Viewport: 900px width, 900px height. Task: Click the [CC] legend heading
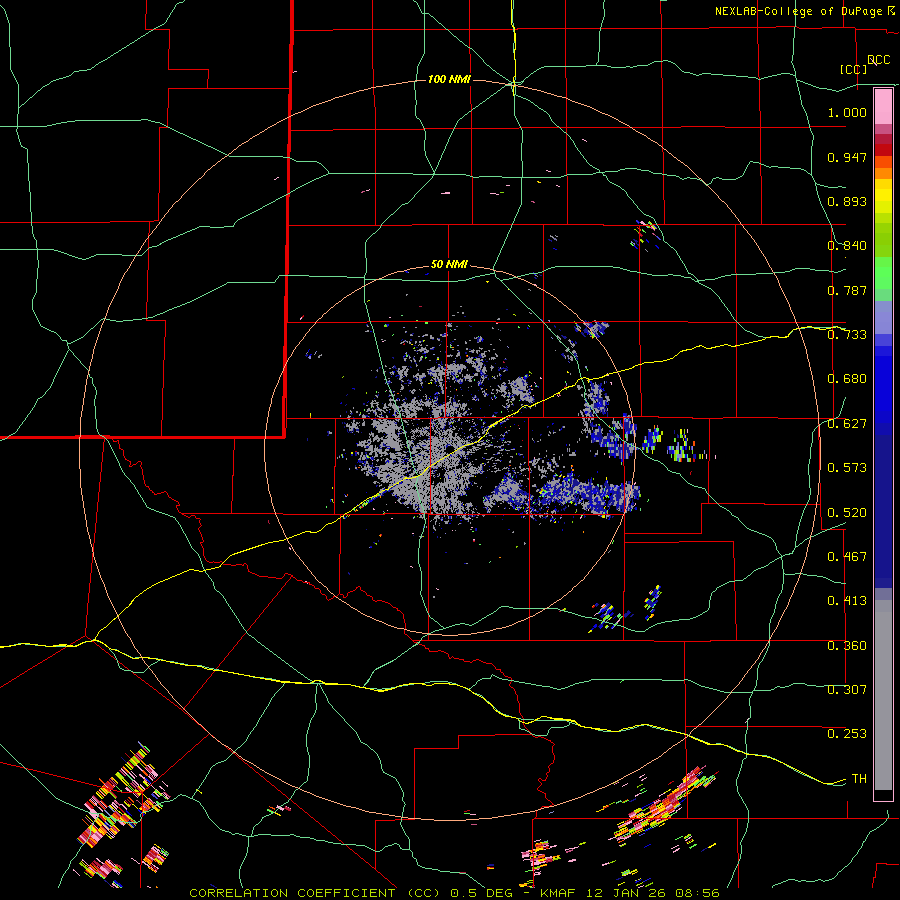[854, 69]
